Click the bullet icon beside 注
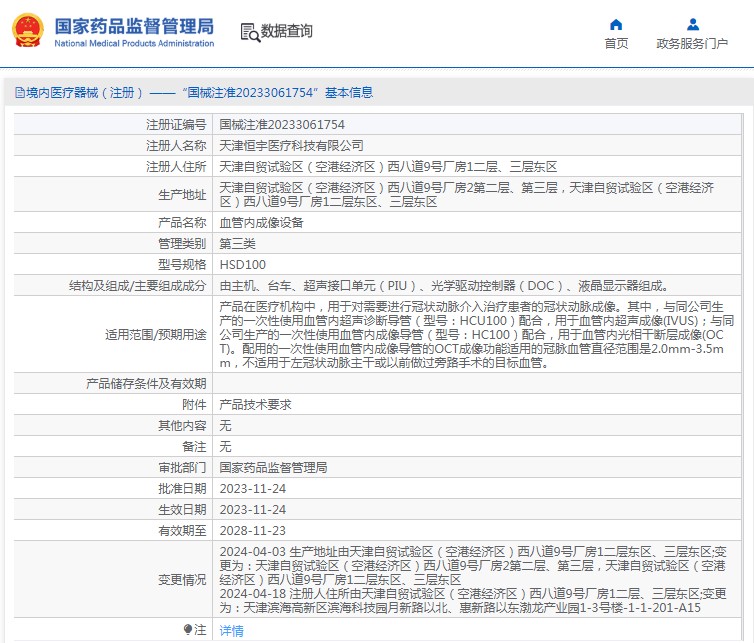 click(x=187, y=630)
